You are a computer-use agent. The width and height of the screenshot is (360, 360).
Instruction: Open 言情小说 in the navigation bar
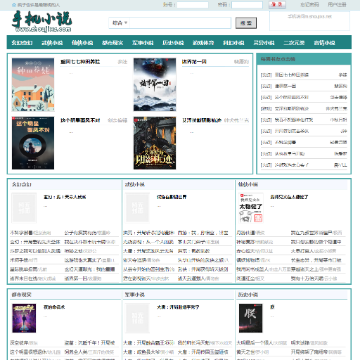[x=324, y=43]
